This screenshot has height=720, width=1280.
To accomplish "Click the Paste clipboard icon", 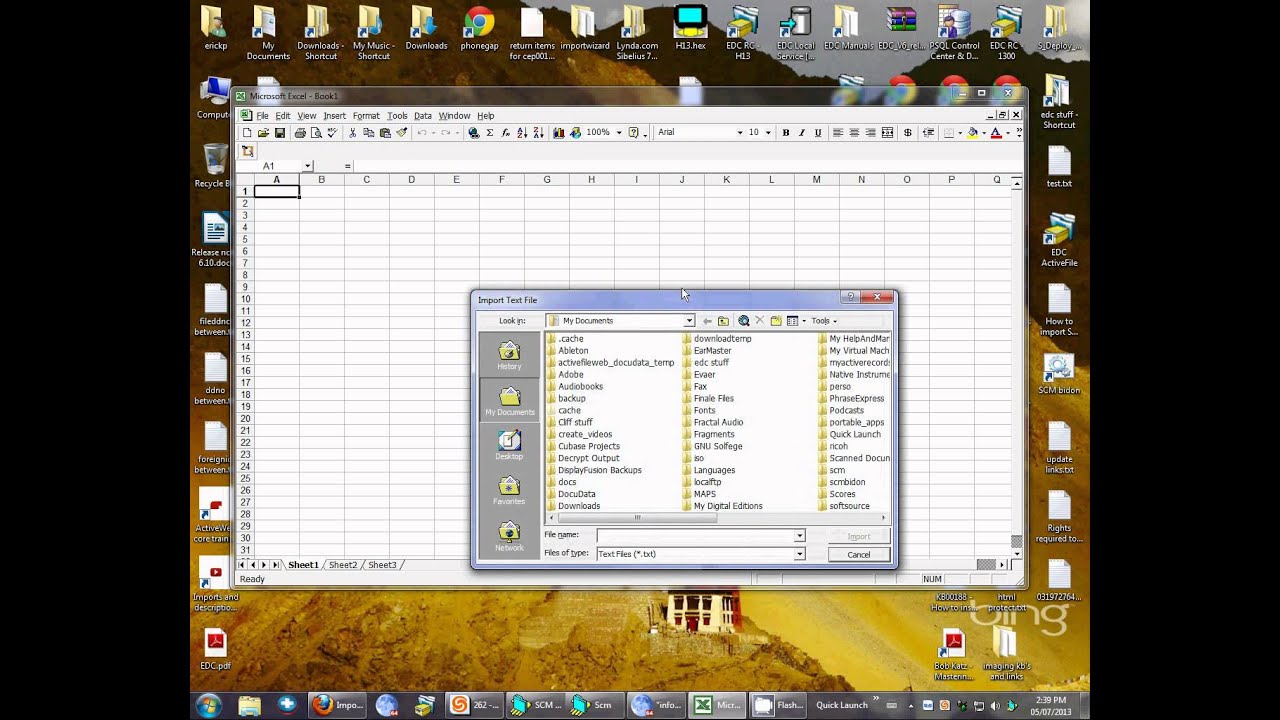I will 385,132.
